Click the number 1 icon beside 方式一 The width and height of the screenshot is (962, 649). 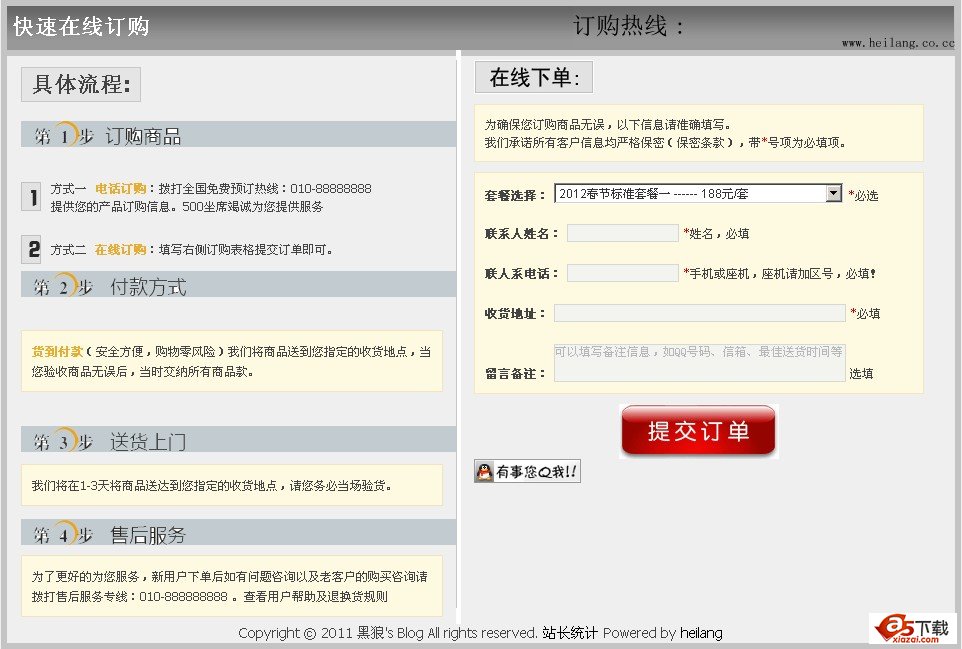point(31,197)
